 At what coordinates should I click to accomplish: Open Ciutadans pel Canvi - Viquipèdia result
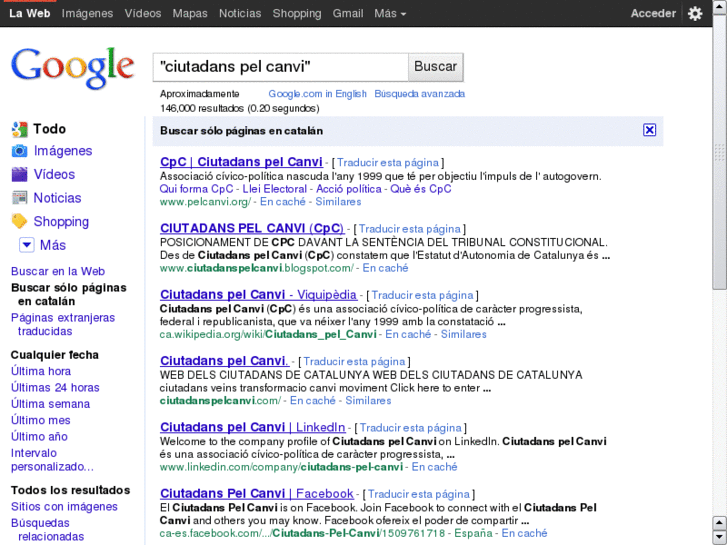tap(258, 295)
